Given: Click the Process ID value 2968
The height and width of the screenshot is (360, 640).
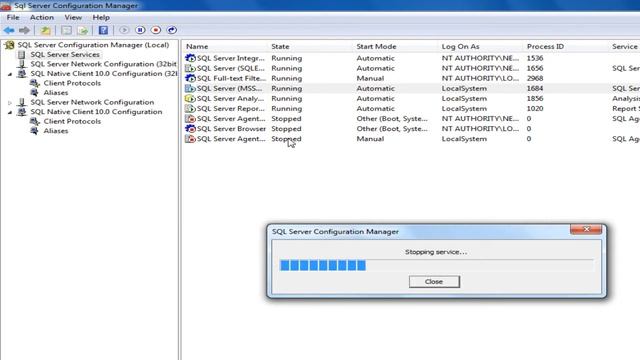Looking at the screenshot, I should coord(535,78).
